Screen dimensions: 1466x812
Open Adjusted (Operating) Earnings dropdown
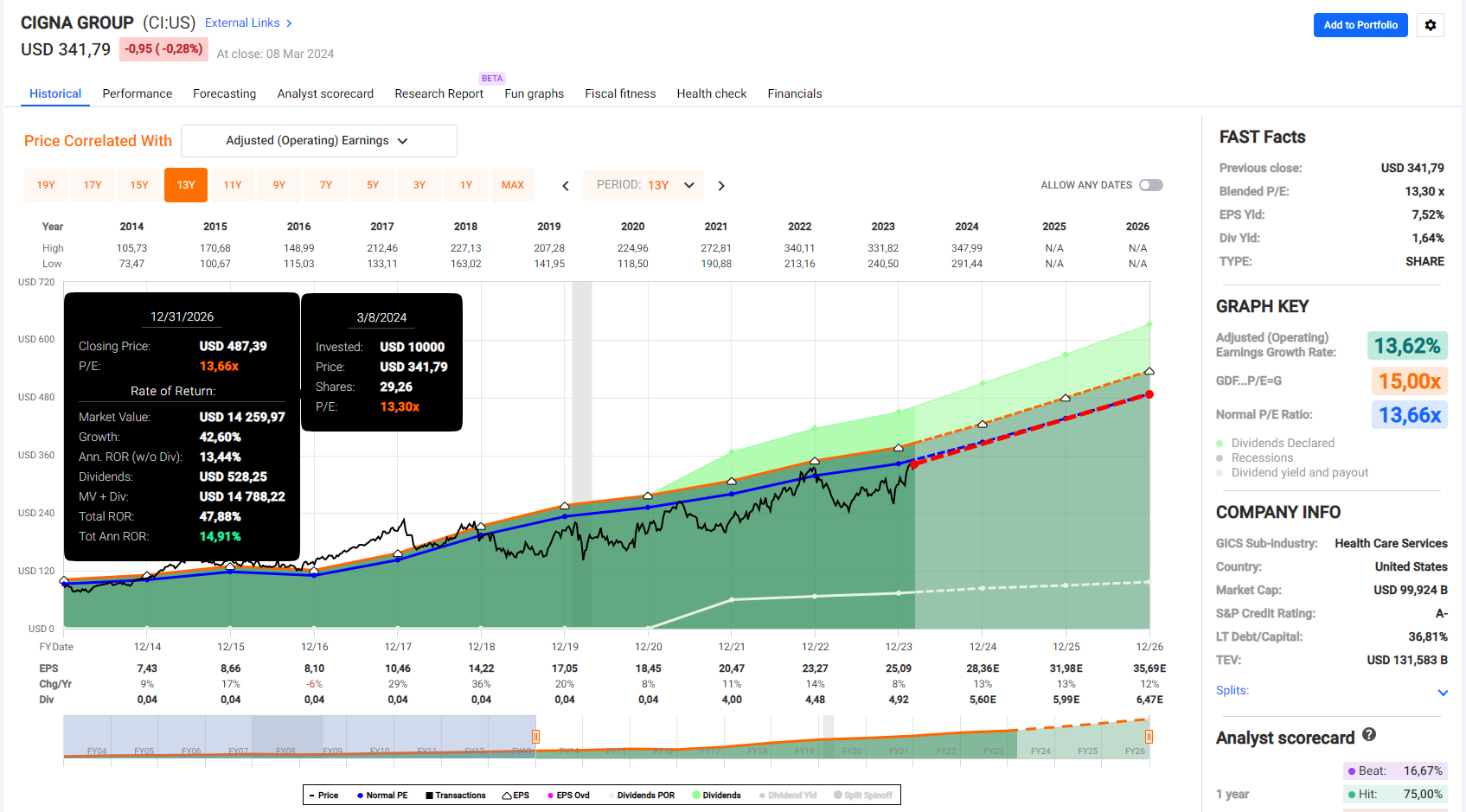point(319,141)
